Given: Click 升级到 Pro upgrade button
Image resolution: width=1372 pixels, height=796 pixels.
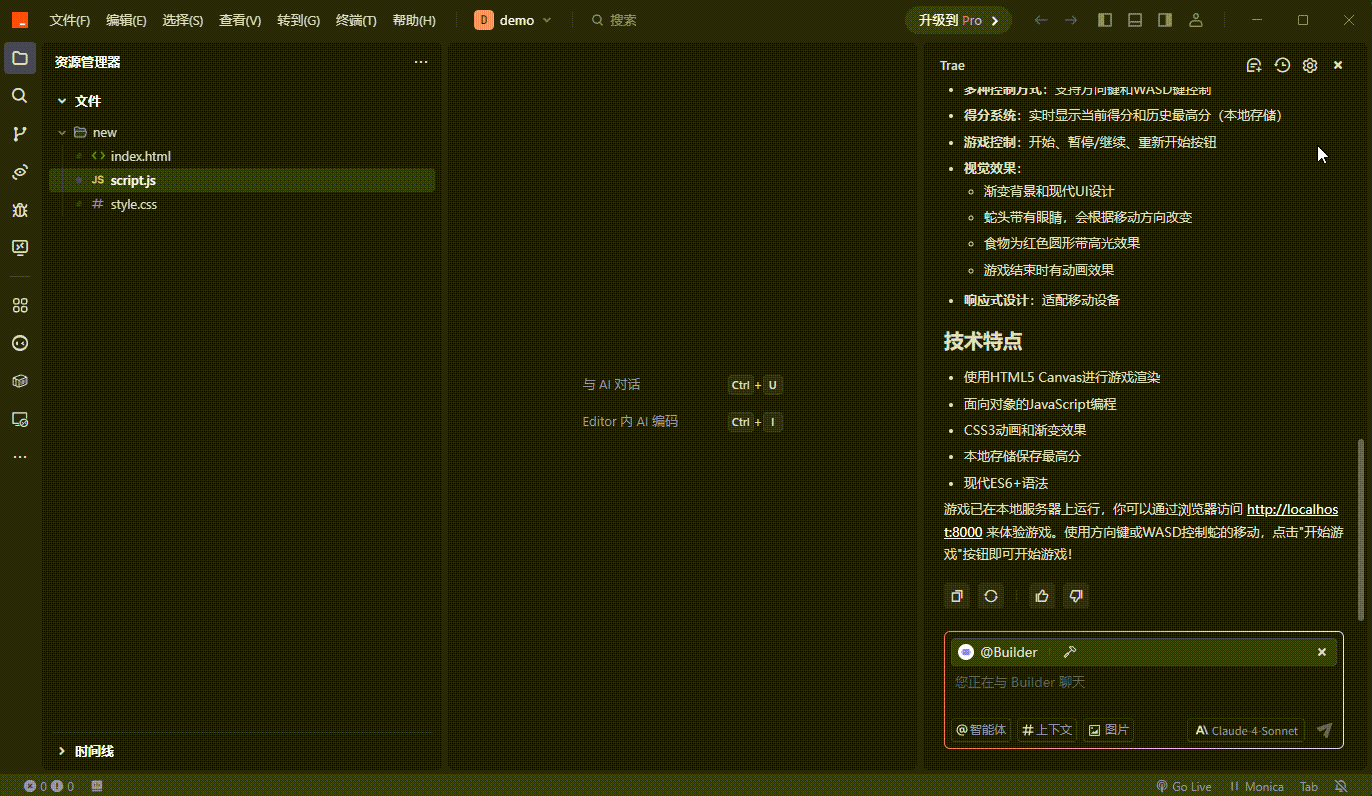Looking at the screenshot, I should (x=958, y=20).
